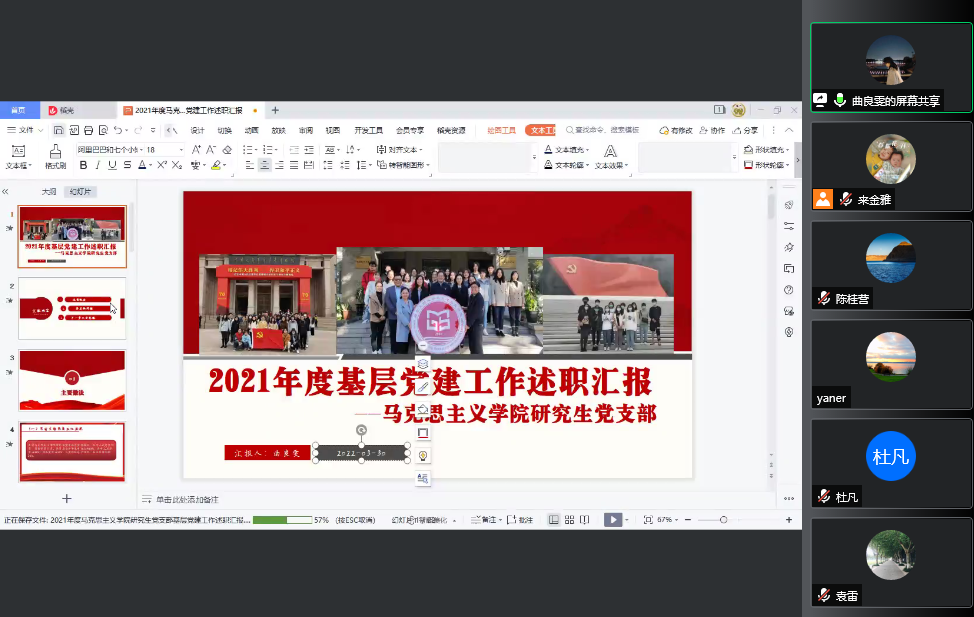Click the strikethrough icon
974x617 pixels.
point(127,166)
